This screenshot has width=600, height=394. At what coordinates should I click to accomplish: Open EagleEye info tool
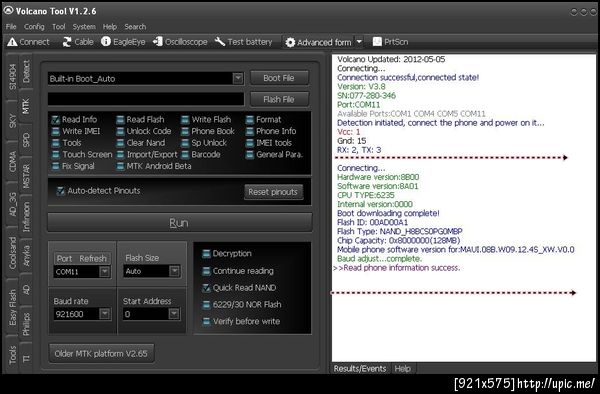[106, 42]
